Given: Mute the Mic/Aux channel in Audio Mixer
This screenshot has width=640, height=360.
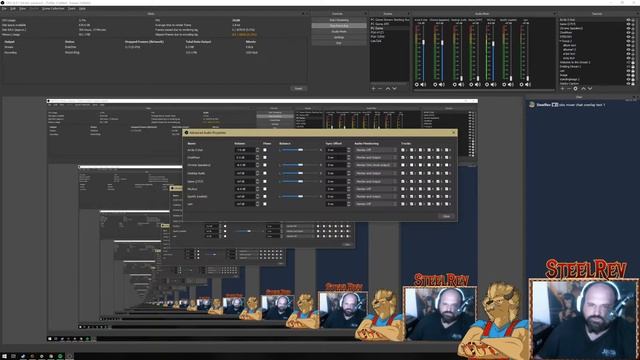Looking at the screenshot, I should [x=493, y=84].
